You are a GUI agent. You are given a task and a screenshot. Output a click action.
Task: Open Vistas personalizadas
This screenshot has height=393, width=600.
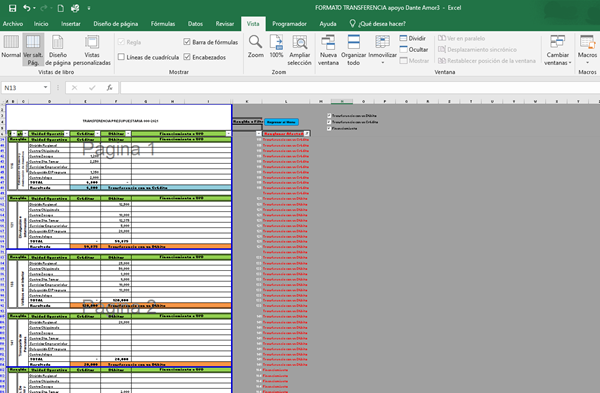pyautogui.click(x=92, y=50)
